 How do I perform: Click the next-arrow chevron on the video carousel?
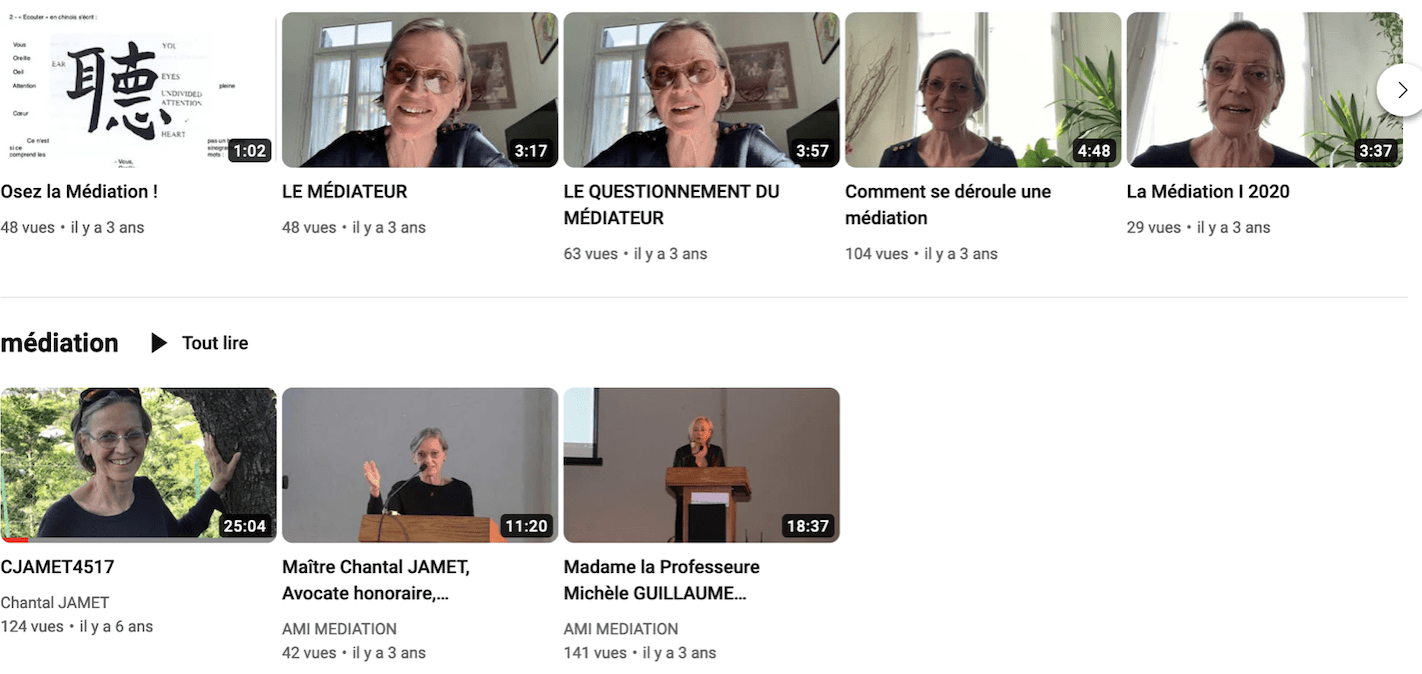click(1401, 90)
